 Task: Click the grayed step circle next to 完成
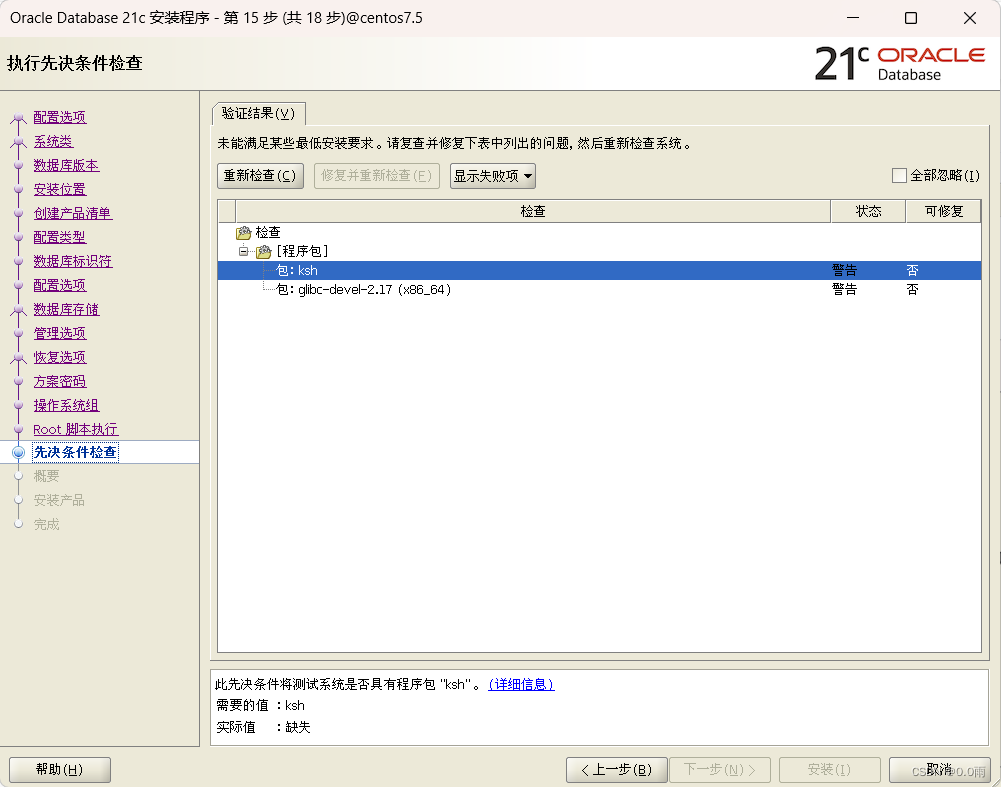(x=18, y=524)
